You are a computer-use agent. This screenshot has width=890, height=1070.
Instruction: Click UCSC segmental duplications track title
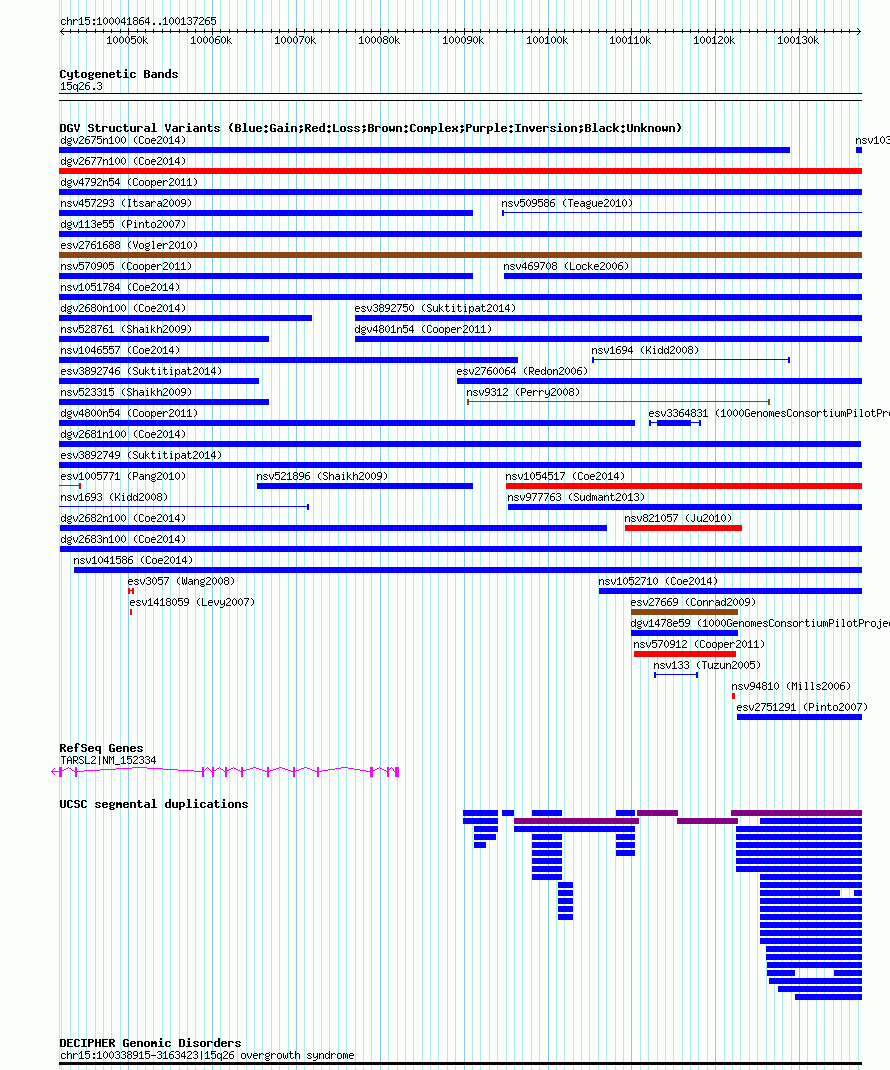click(x=154, y=805)
